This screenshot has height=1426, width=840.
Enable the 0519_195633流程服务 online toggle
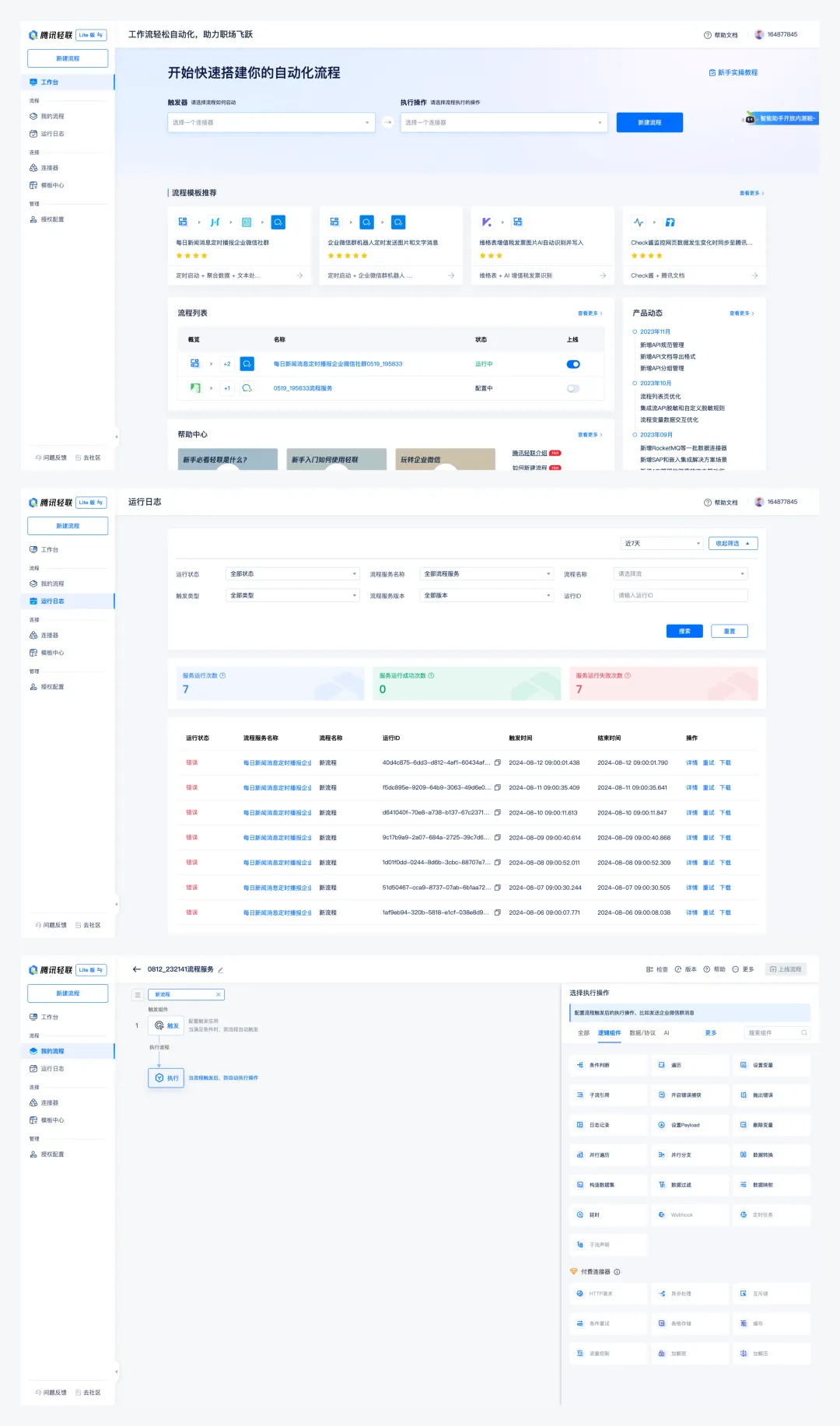coord(573,388)
